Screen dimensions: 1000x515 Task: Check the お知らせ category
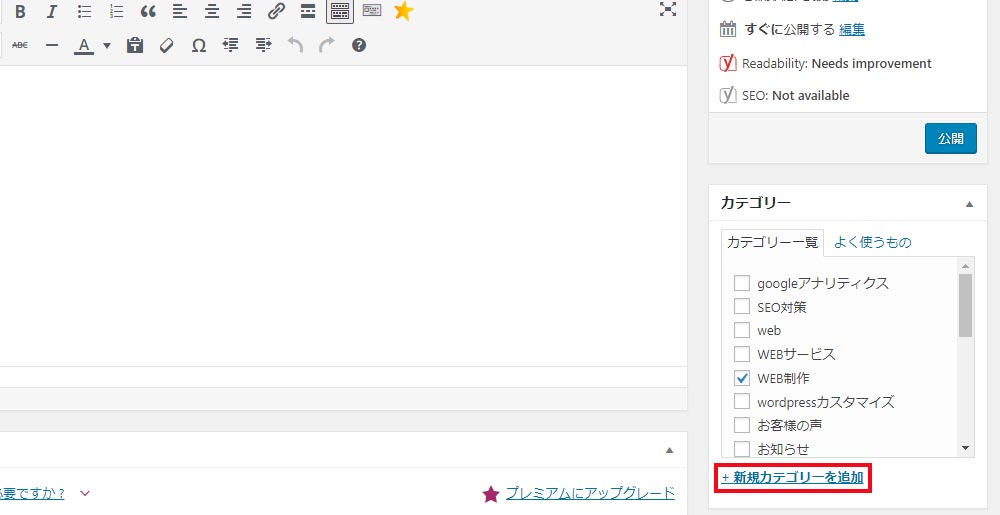click(x=742, y=449)
